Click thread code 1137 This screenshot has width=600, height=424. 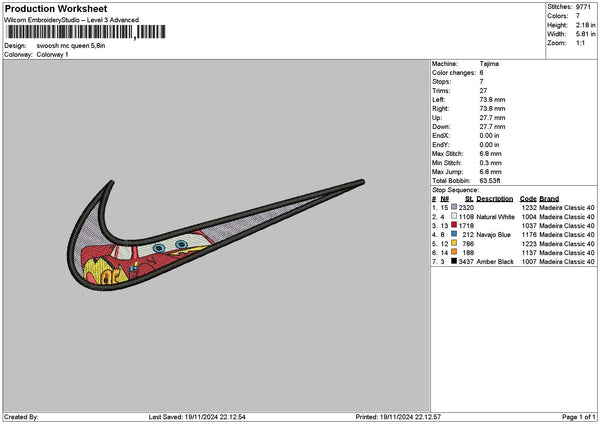click(529, 253)
